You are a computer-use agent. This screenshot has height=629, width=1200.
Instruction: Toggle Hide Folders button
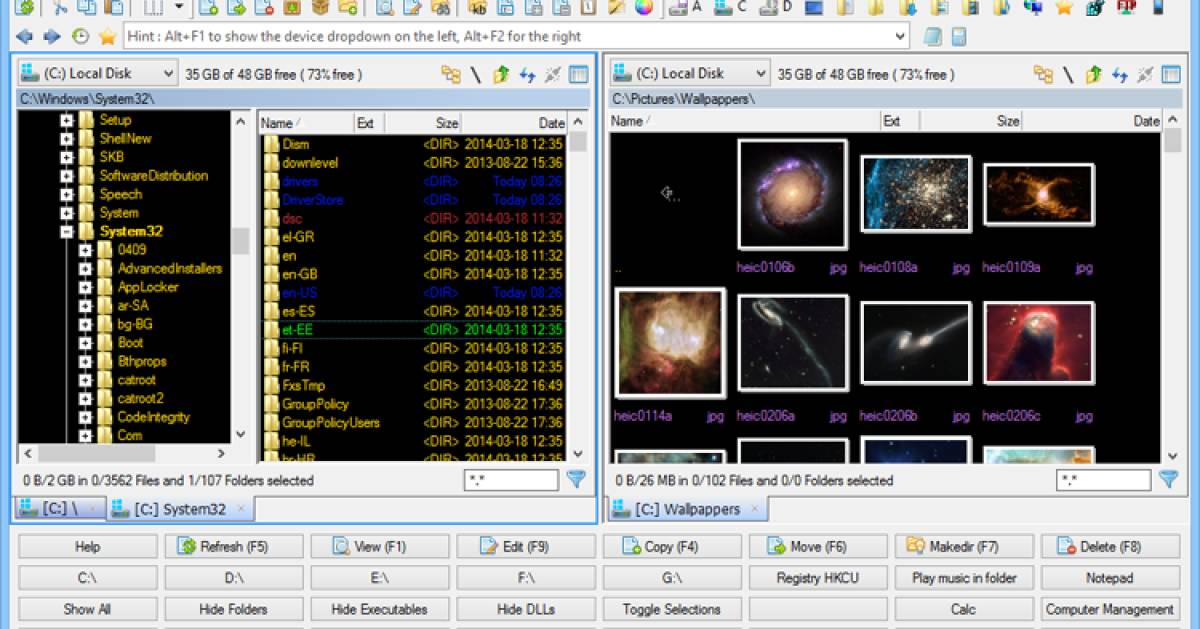(x=234, y=609)
